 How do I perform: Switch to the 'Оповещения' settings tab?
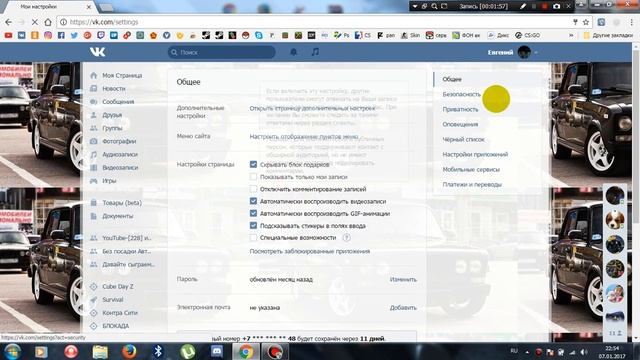point(460,124)
